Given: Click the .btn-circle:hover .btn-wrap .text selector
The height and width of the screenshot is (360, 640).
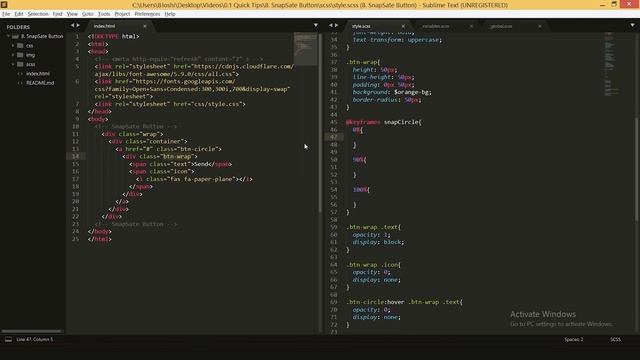Looking at the screenshot, I should [x=404, y=302].
